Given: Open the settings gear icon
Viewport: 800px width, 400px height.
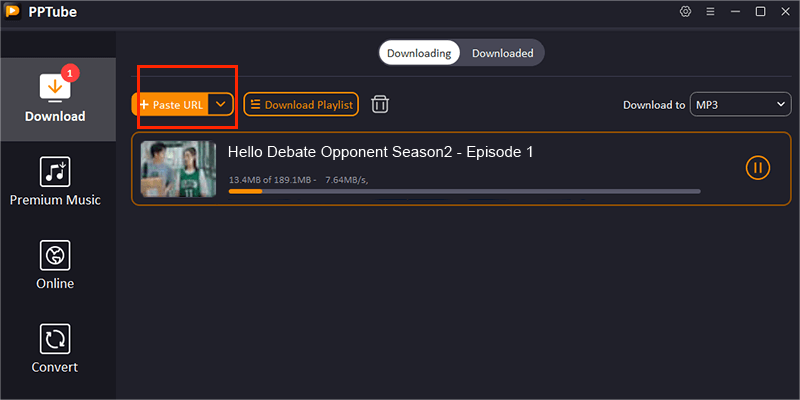Looking at the screenshot, I should point(685,12).
